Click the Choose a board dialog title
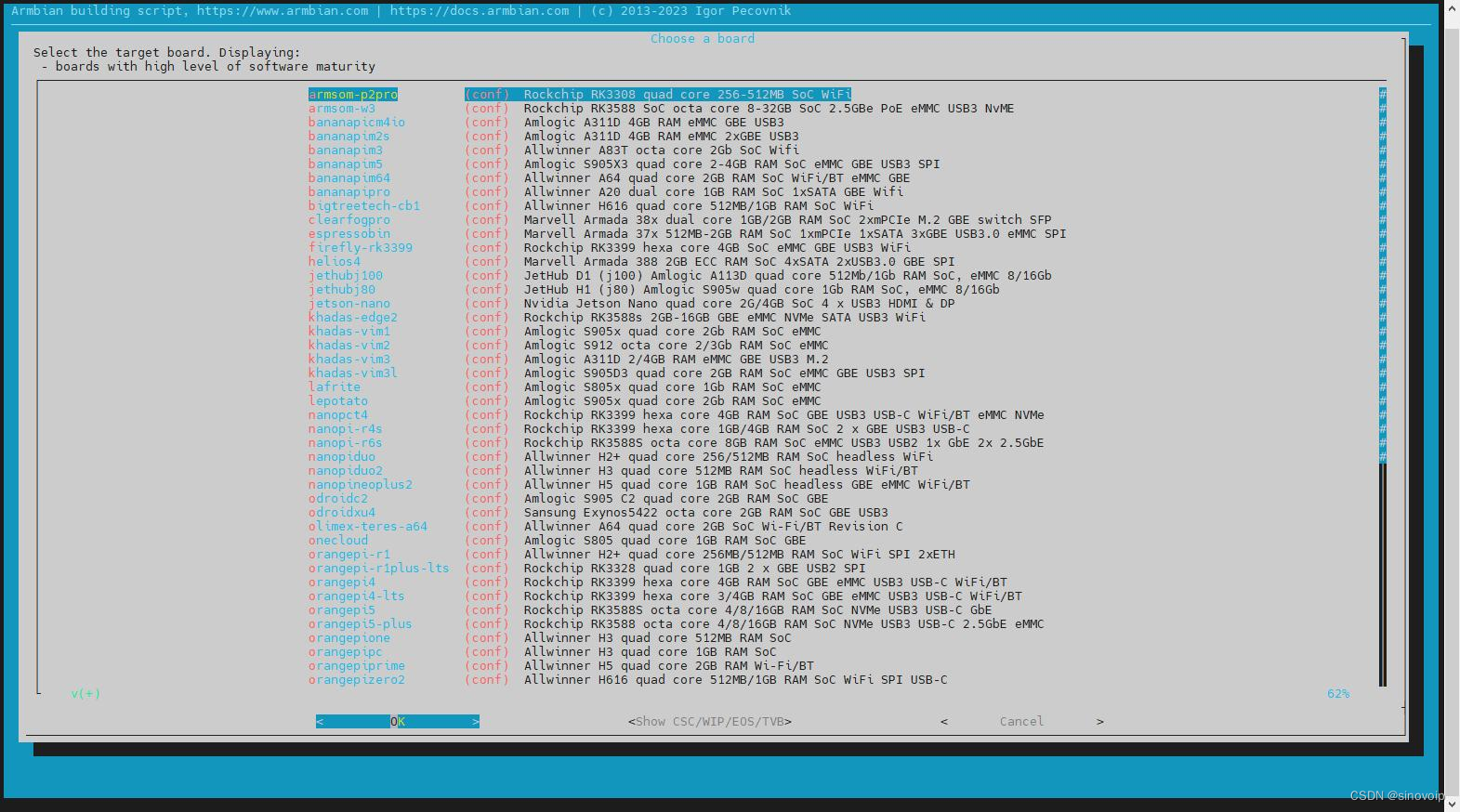Viewport: 1460px width, 812px height. click(703, 38)
